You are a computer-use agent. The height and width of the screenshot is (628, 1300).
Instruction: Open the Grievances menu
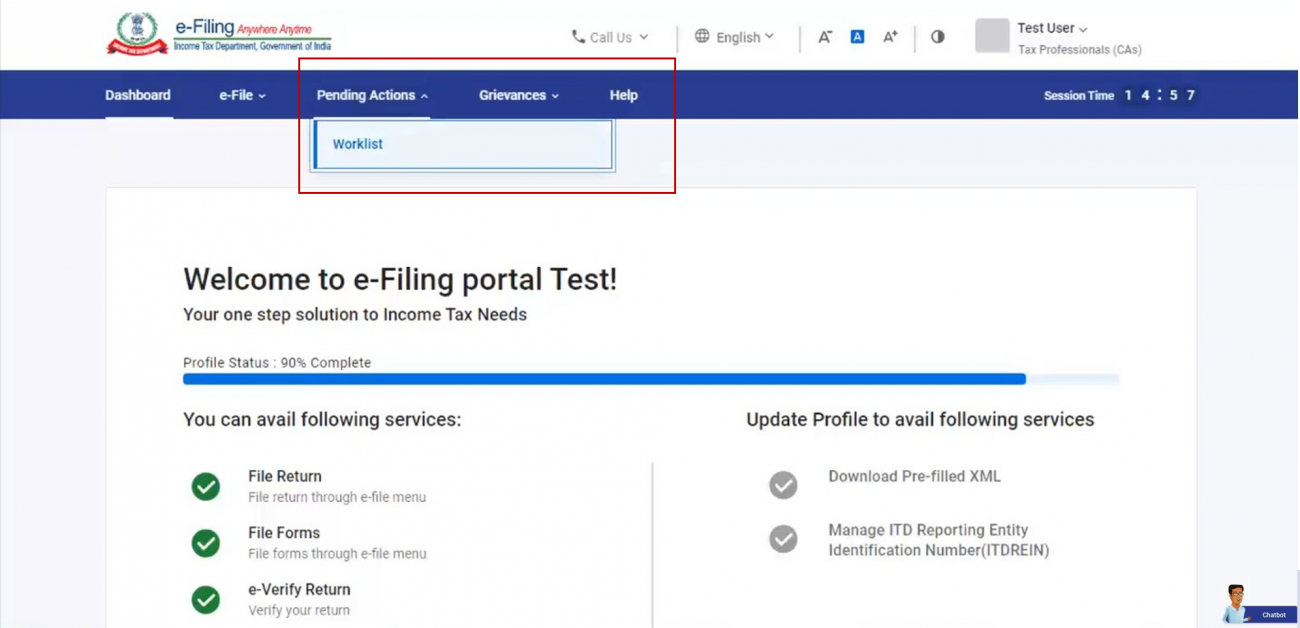pyautogui.click(x=518, y=95)
